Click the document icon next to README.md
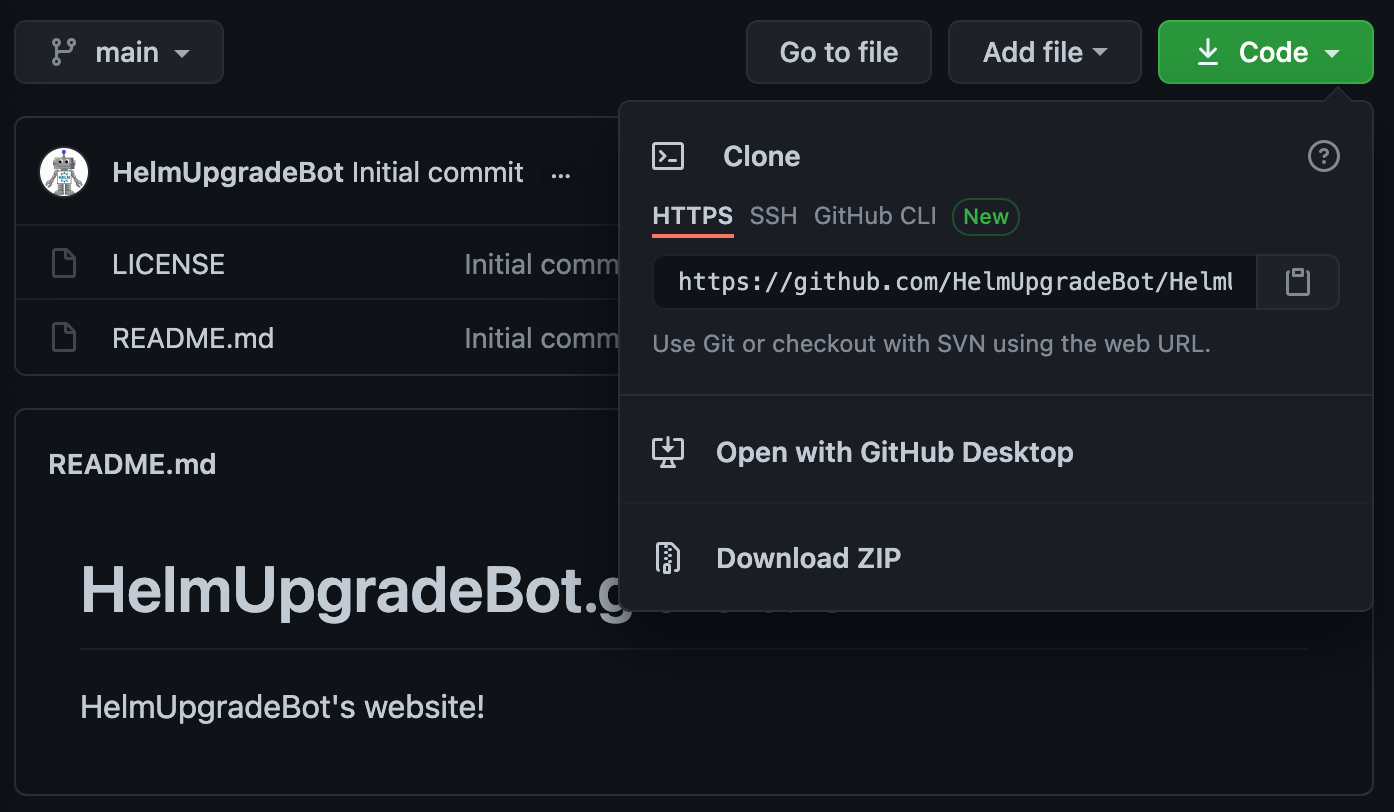1394x812 pixels. point(63,337)
